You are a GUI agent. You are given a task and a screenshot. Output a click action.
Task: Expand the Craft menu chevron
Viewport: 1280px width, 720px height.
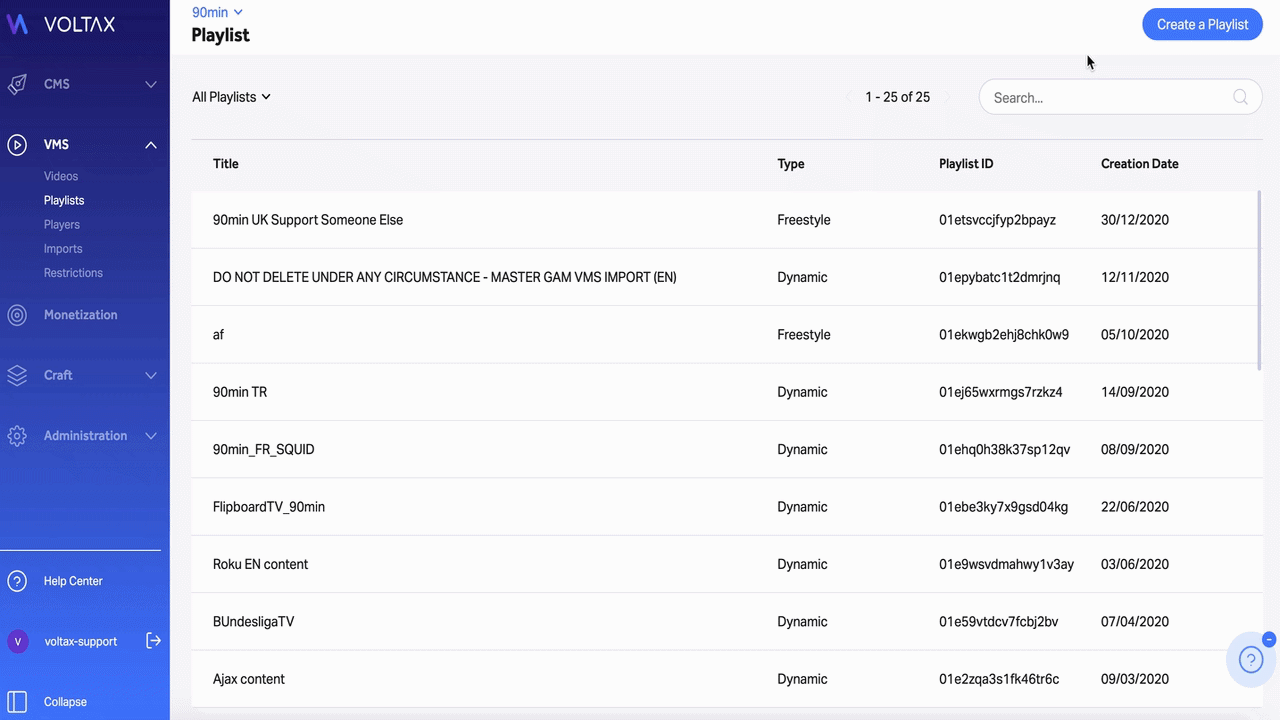tap(151, 375)
